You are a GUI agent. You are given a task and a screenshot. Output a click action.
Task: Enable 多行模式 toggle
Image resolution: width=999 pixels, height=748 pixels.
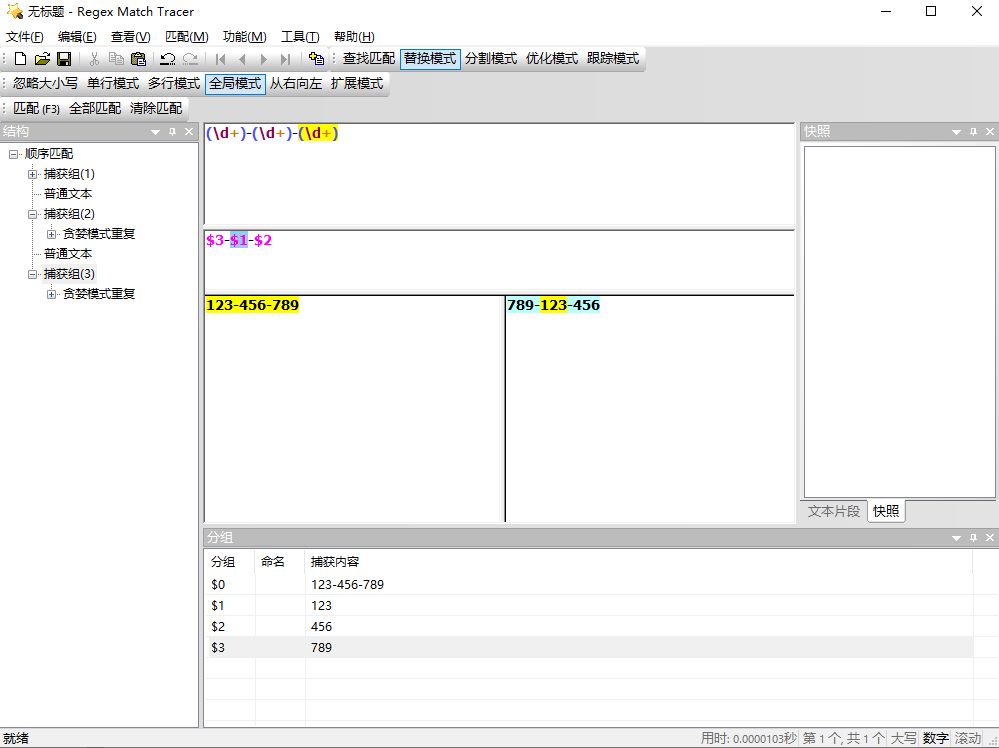[x=174, y=83]
